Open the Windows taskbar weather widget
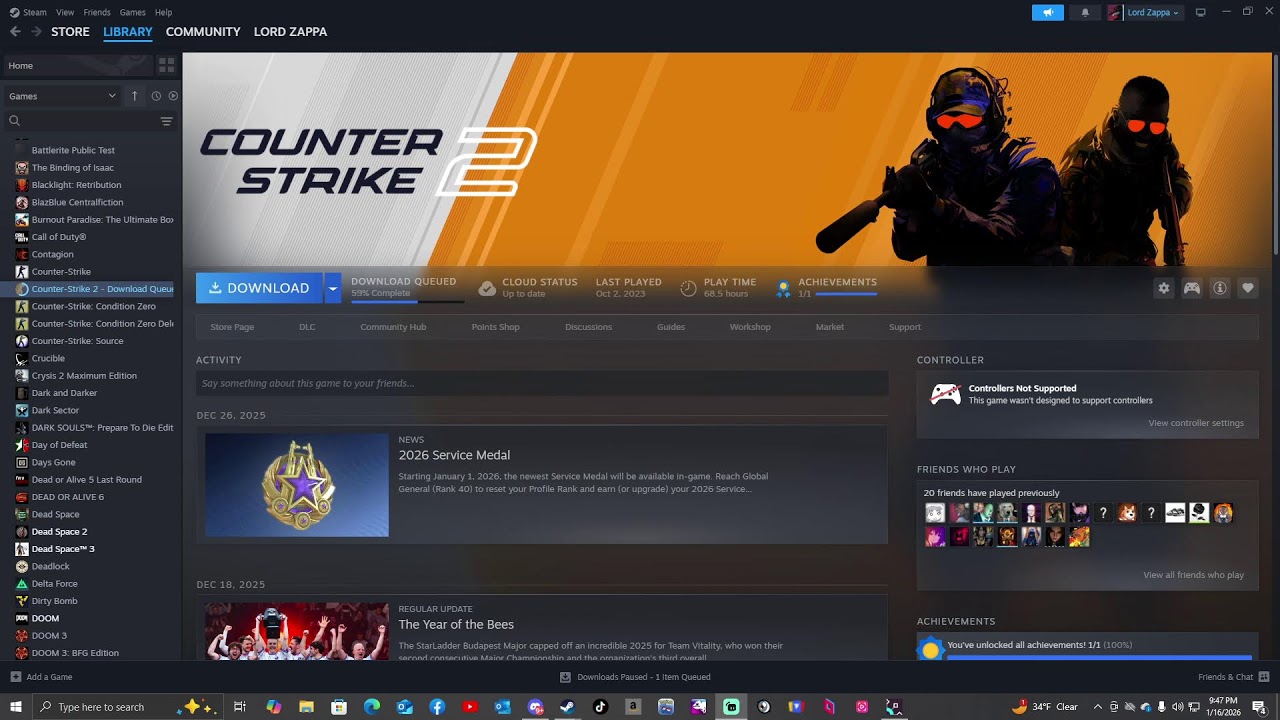This screenshot has width=1280, height=720. click(1046, 707)
